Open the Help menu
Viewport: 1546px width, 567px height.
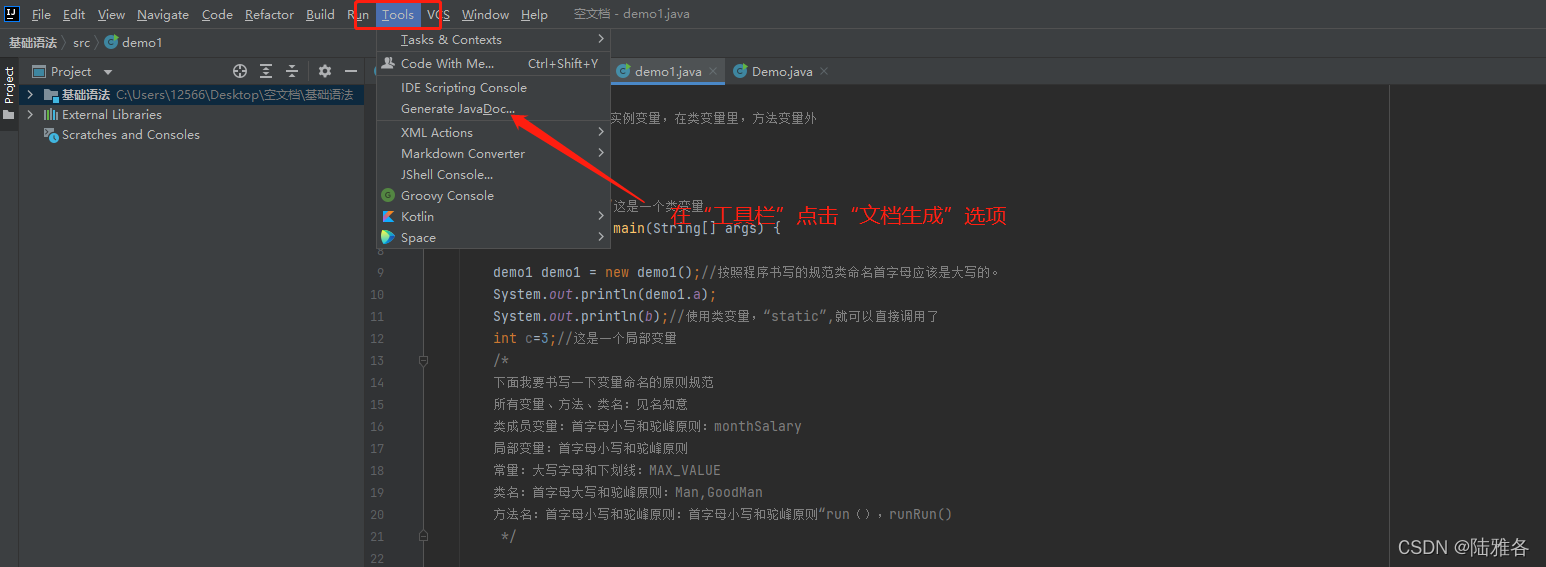pos(534,14)
